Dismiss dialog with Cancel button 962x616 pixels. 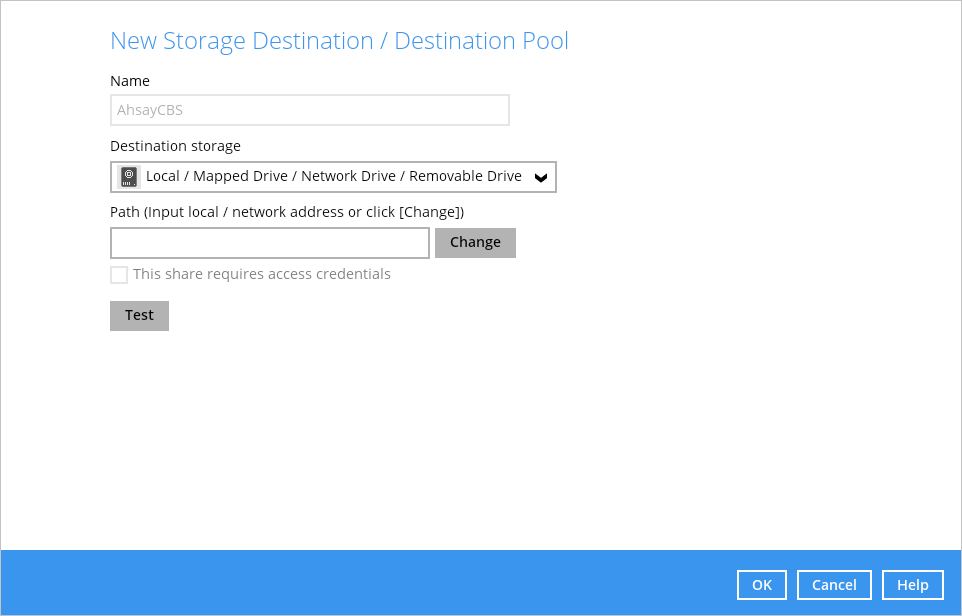(834, 585)
